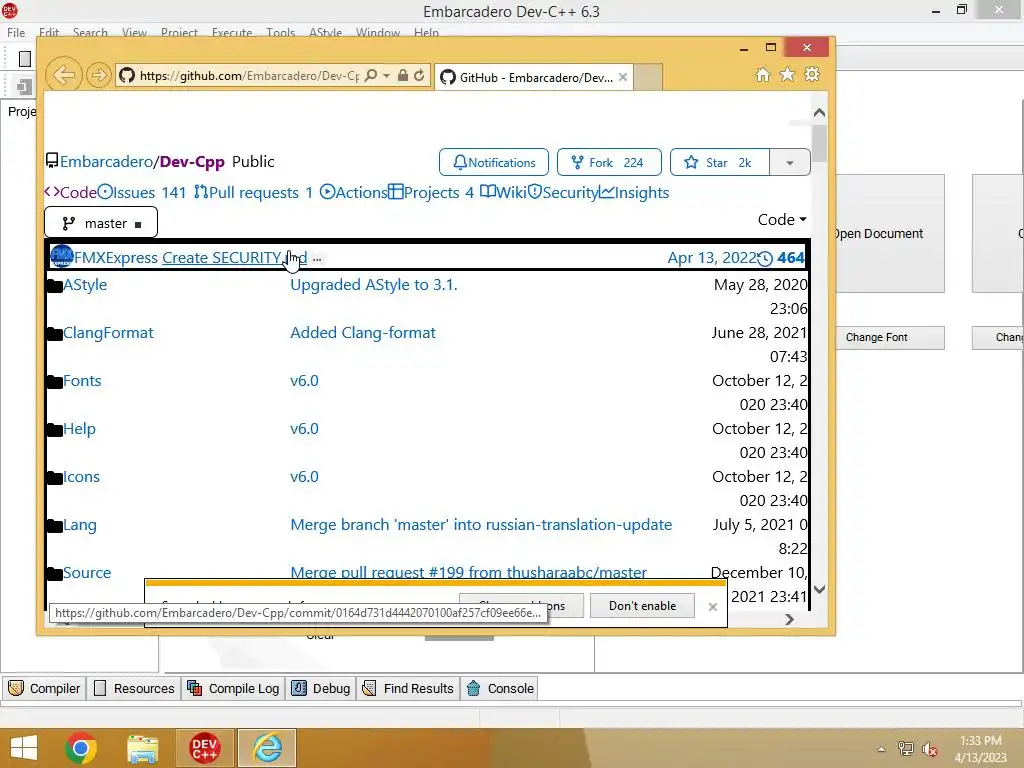Open the Icons folder
Image resolution: width=1024 pixels, height=768 pixels.
(x=81, y=477)
